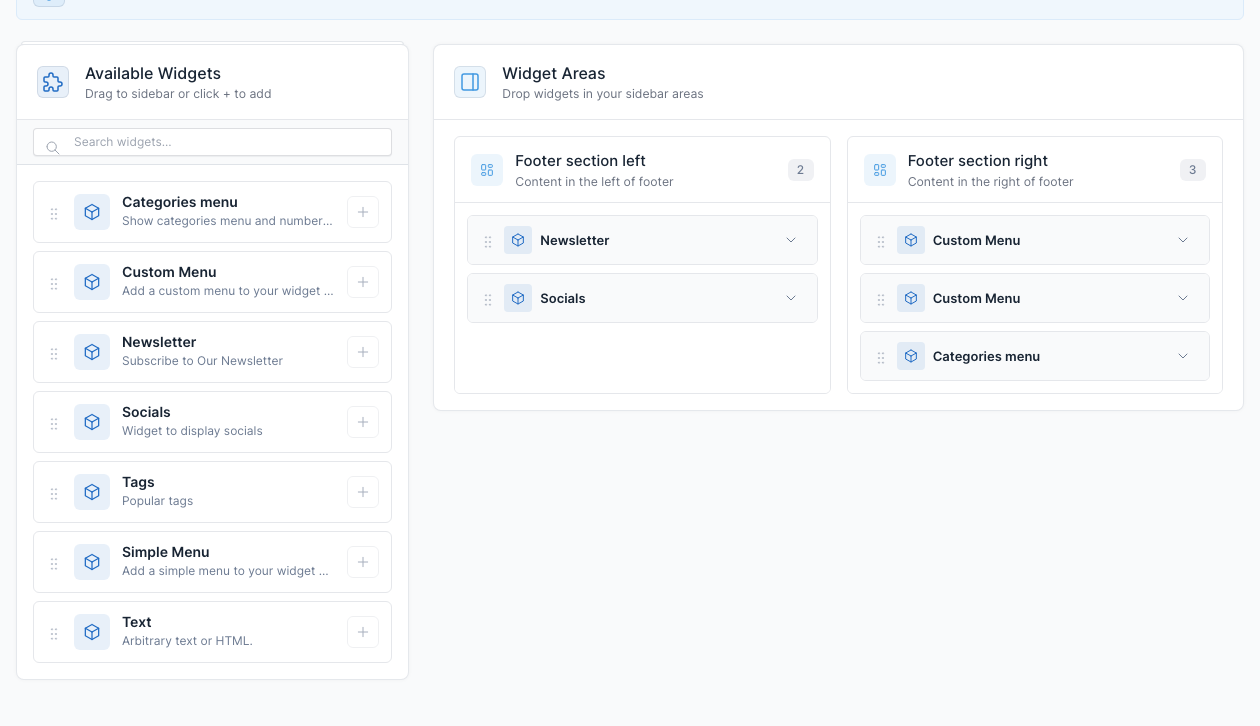Click the Footer section right count badge
This screenshot has width=1260, height=726.
click(x=1192, y=170)
